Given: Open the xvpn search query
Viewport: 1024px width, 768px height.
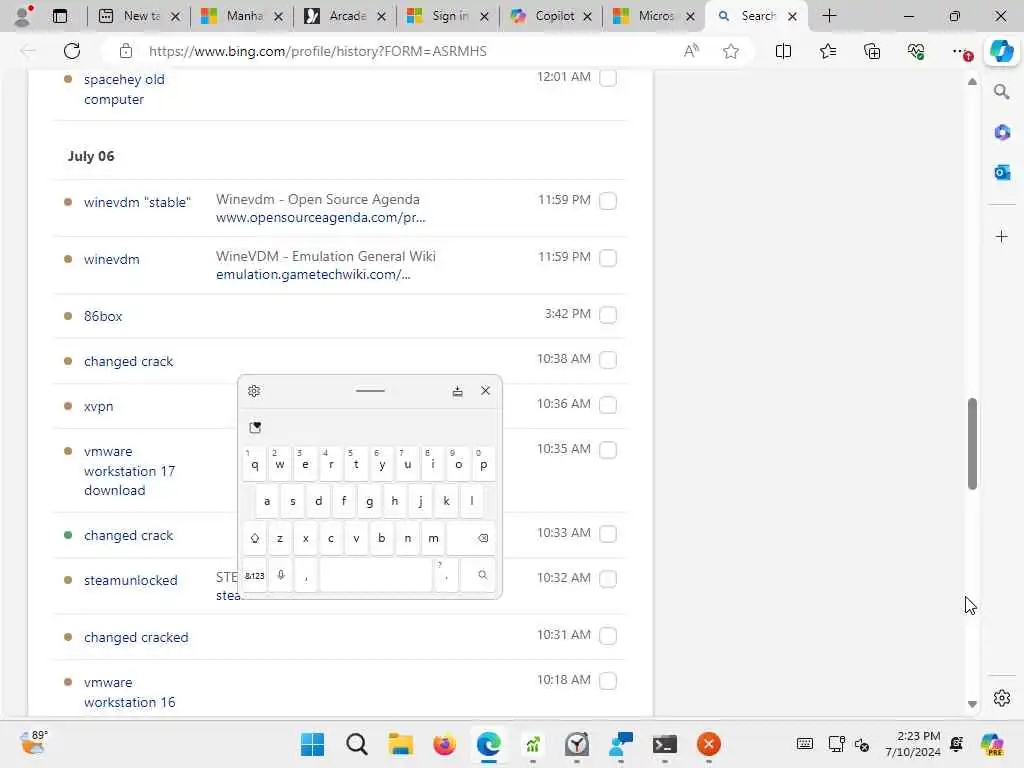Looking at the screenshot, I should click(99, 406).
